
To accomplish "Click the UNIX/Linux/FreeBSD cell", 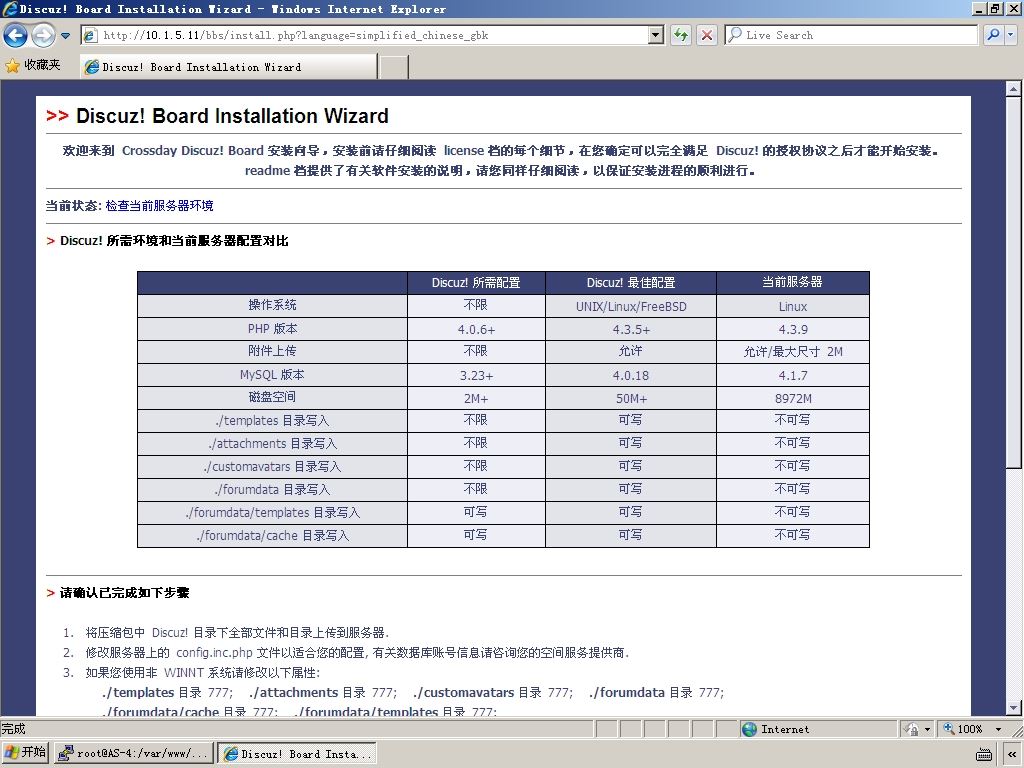I will coord(631,306).
